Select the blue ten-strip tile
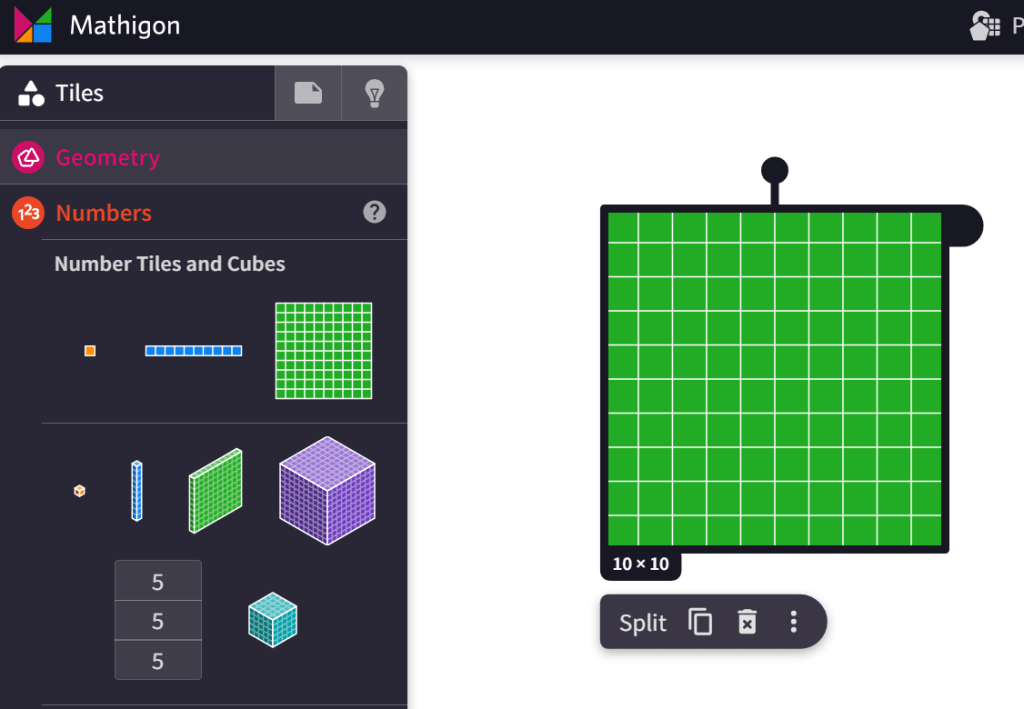The height and width of the screenshot is (709, 1024). [x=193, y=351]
